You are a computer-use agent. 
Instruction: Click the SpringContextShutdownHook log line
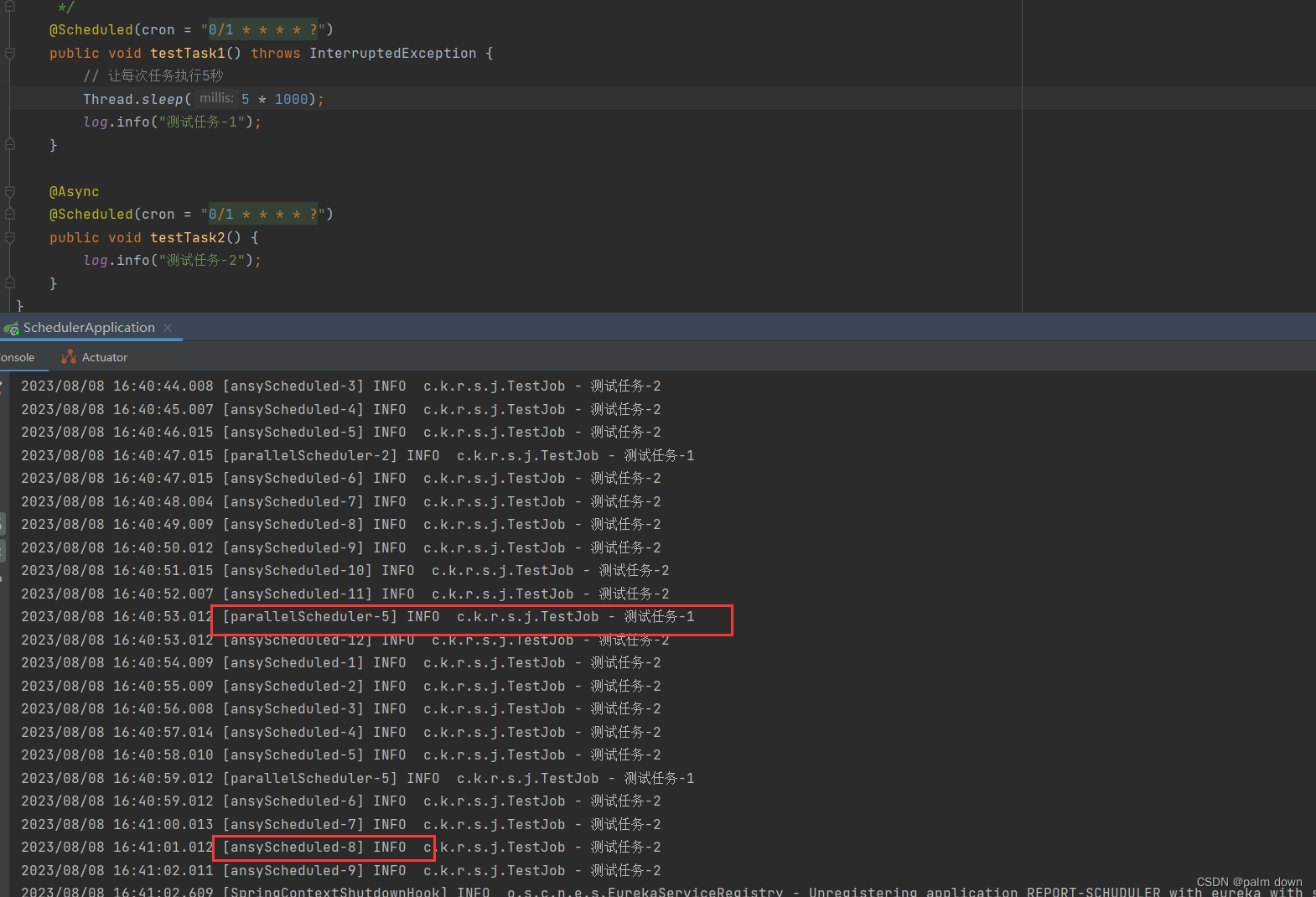pos(668,891)
